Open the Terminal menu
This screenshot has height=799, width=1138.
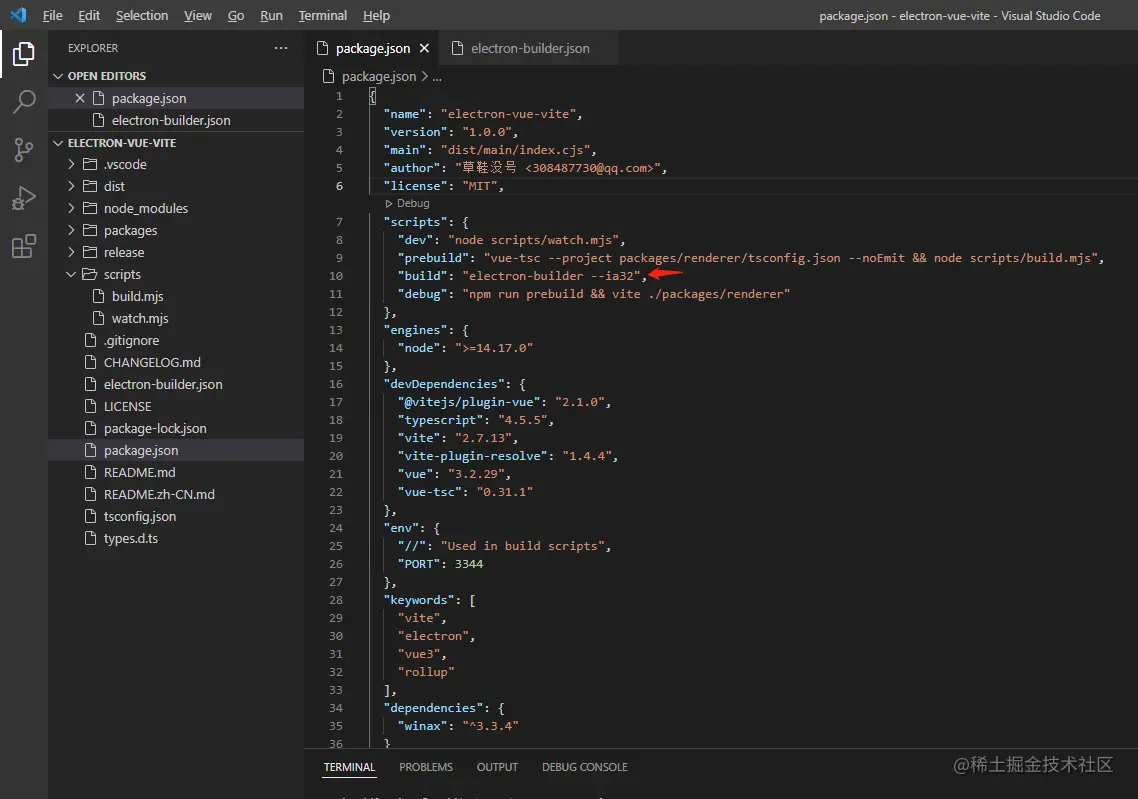tap(322, 15)
